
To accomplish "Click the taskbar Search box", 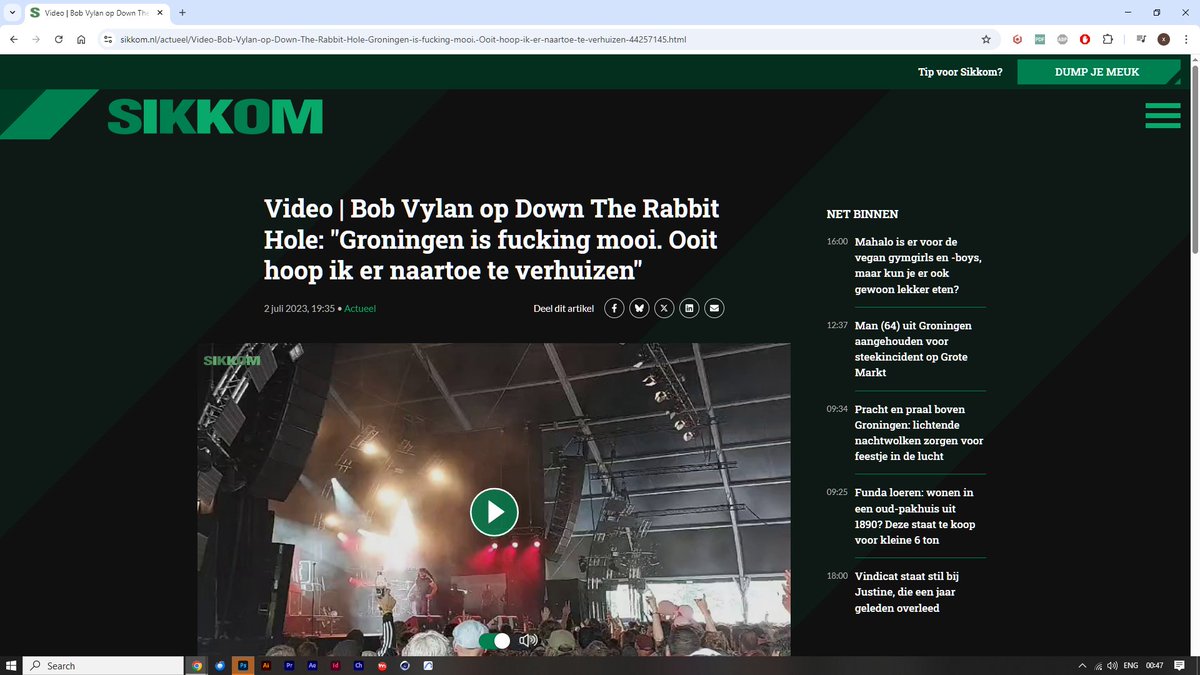I will click(x=103, y=665).
